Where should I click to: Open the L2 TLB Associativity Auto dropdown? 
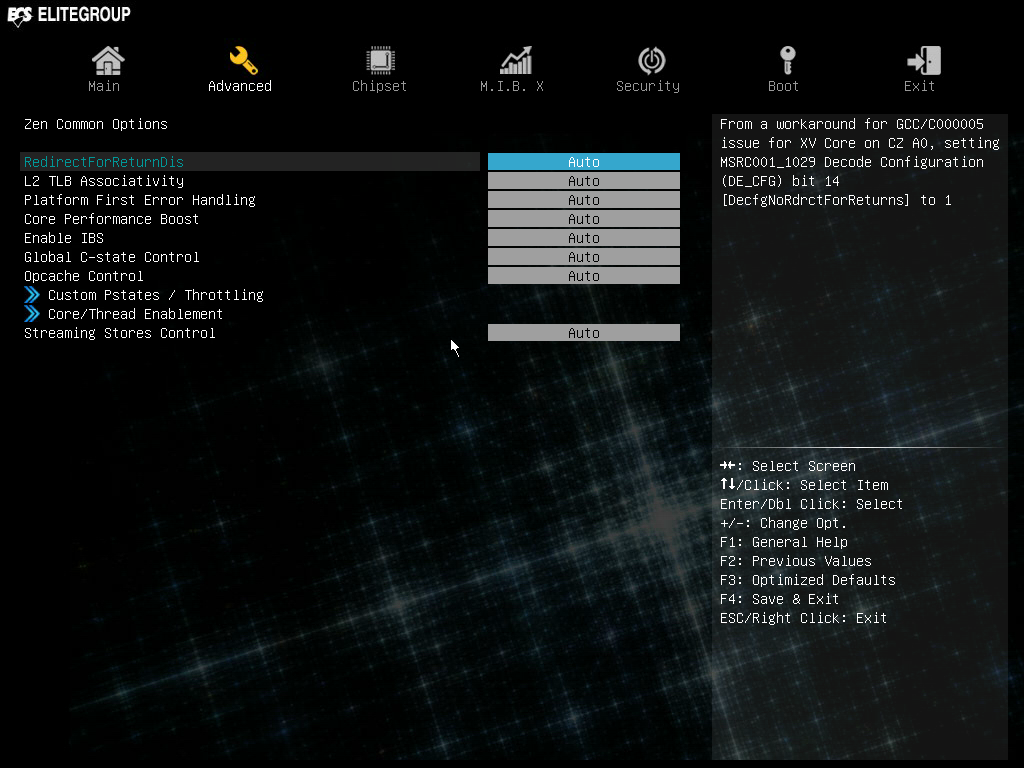[584, 181]
